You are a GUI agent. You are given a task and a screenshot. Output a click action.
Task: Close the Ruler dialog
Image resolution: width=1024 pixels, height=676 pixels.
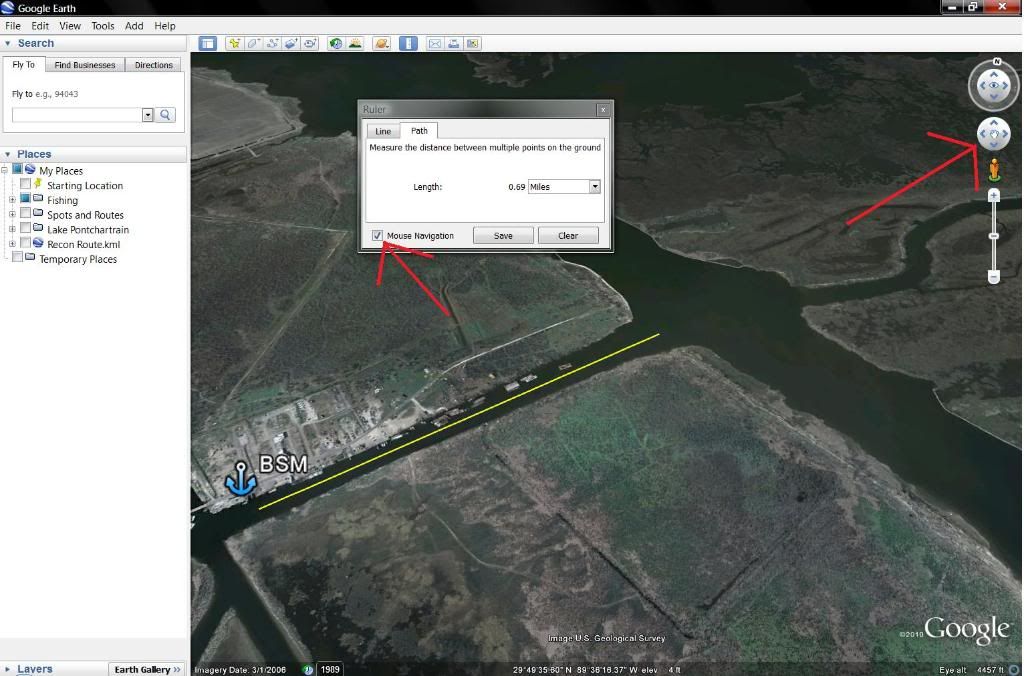point(603,110)
